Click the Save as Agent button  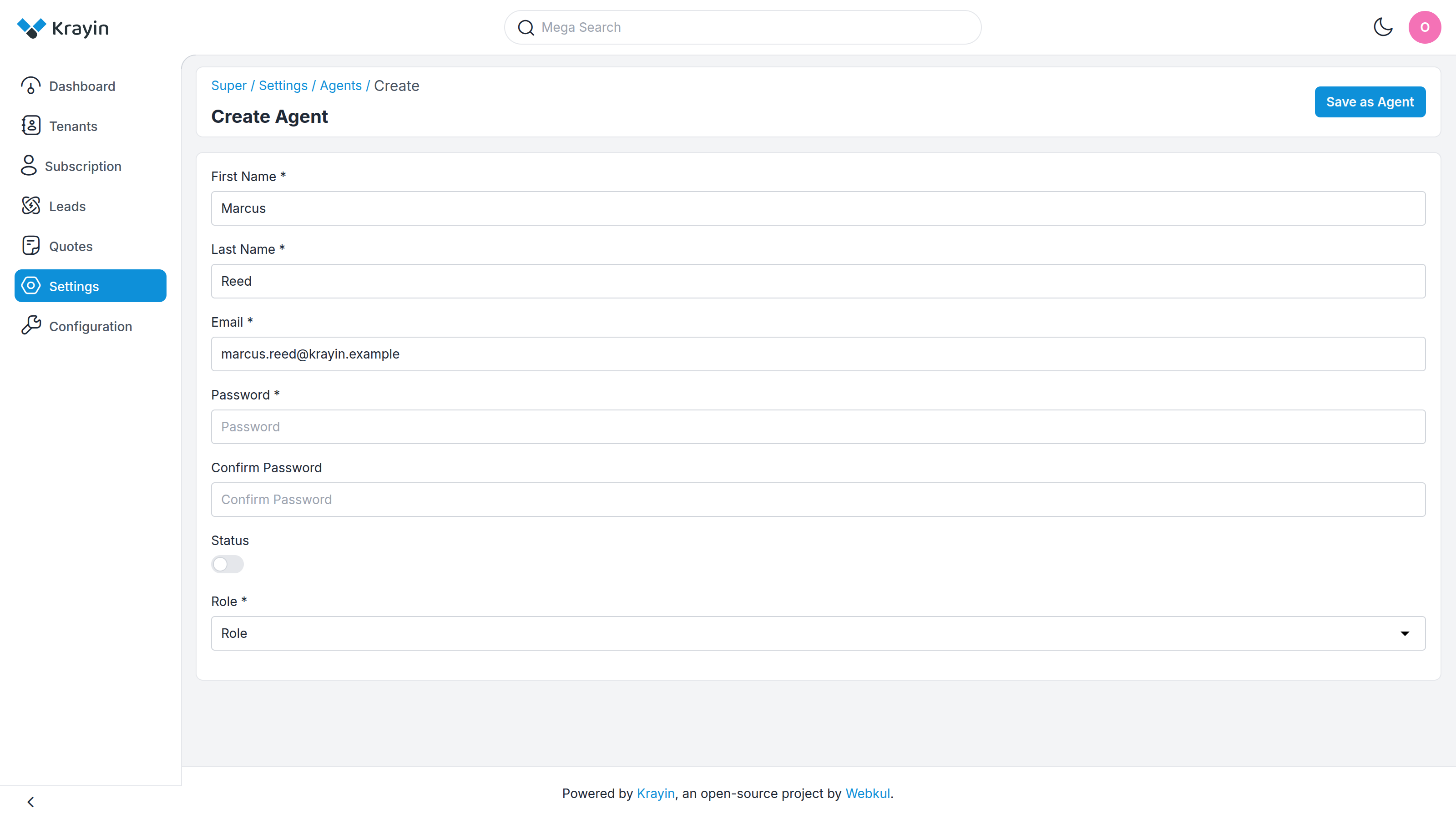click(x=1370, y=102)
